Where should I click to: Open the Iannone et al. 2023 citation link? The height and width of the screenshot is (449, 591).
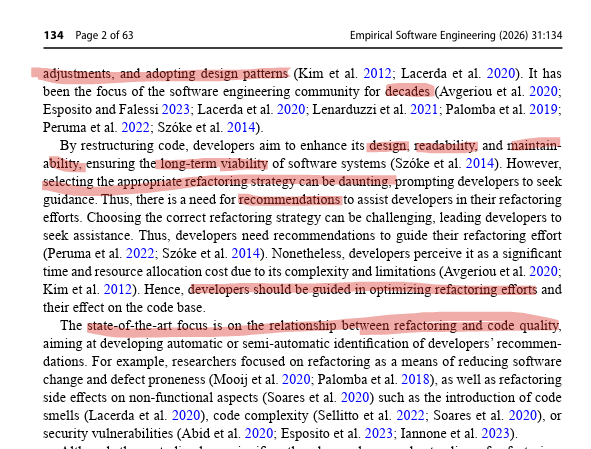(x=495, y=434)
